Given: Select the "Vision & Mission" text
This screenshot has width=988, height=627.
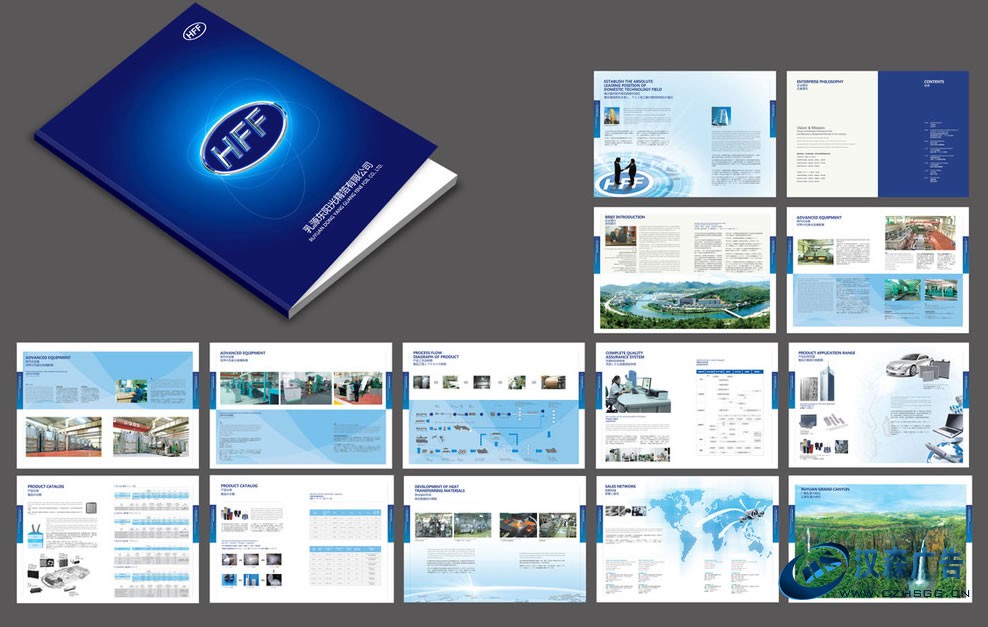Looking at the screenshot, I should tap(810, 128).
